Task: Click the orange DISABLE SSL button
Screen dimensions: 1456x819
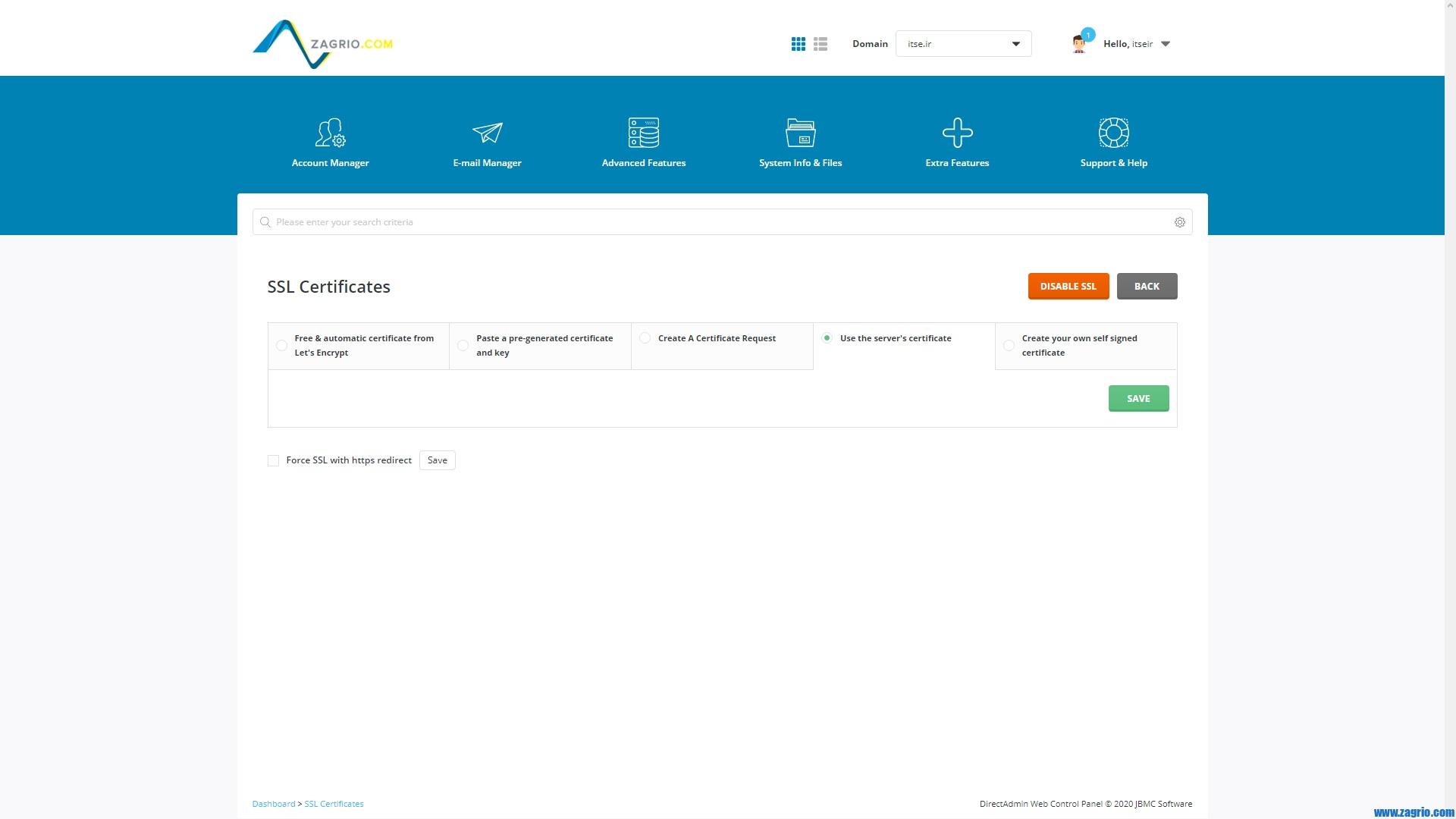Action: 1068,287
